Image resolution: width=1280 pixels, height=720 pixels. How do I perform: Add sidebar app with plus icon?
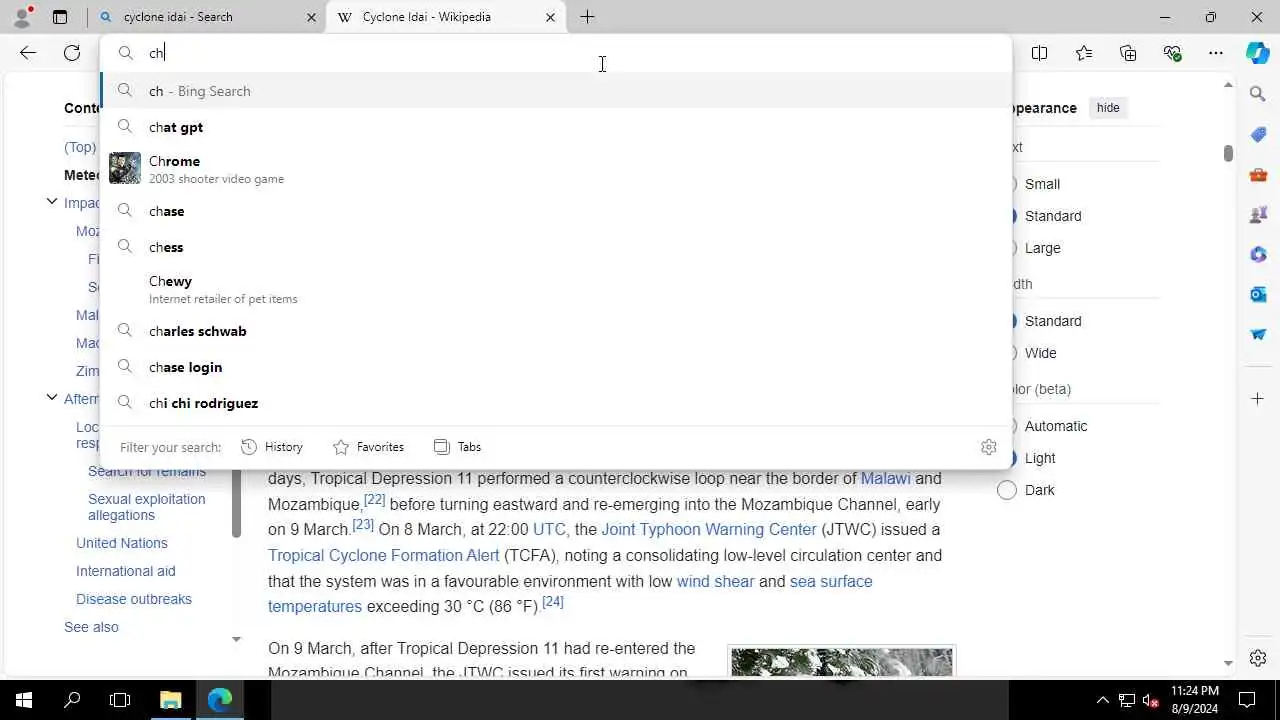(x=1258, y=399)
